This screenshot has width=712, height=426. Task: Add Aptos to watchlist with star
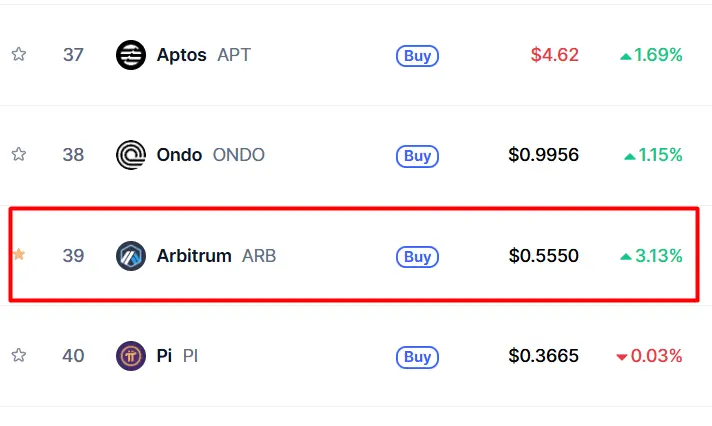point(19,54)
